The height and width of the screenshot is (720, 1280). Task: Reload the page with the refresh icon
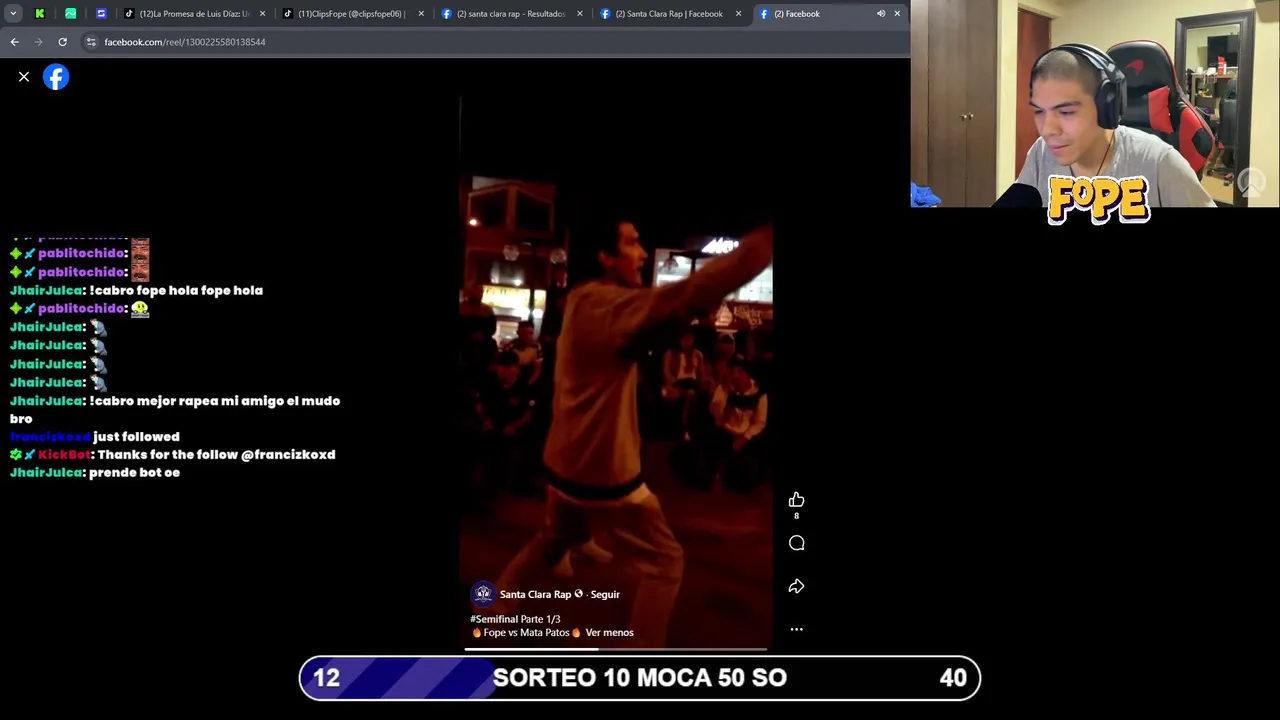pos(62,42)
